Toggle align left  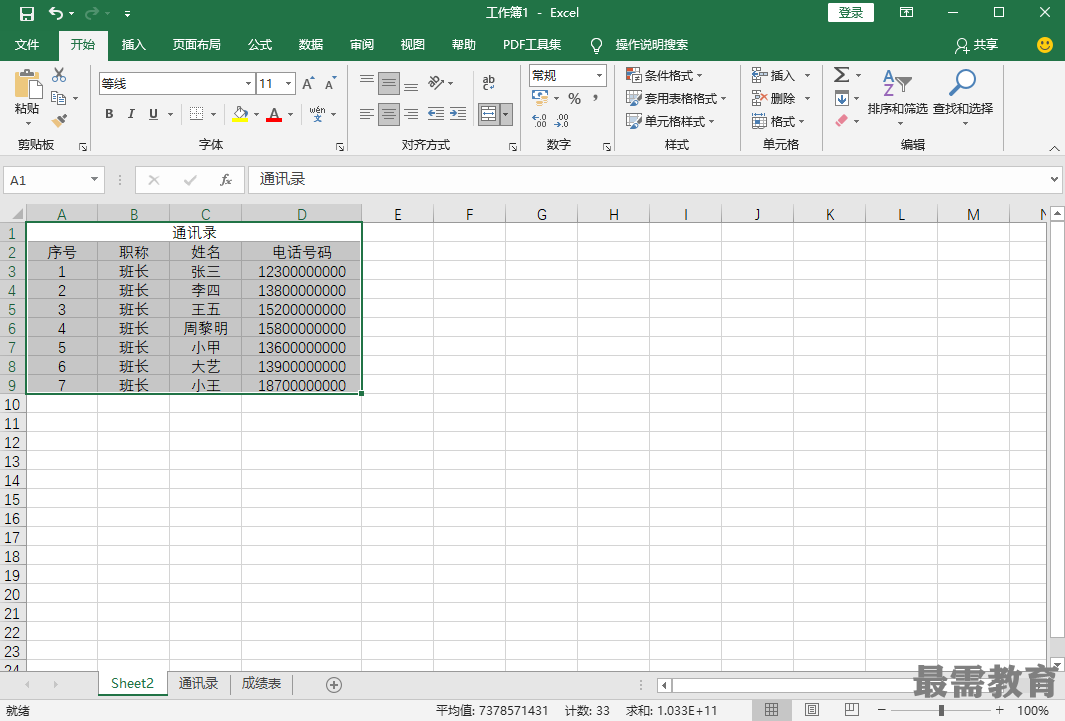pos(367,113)
